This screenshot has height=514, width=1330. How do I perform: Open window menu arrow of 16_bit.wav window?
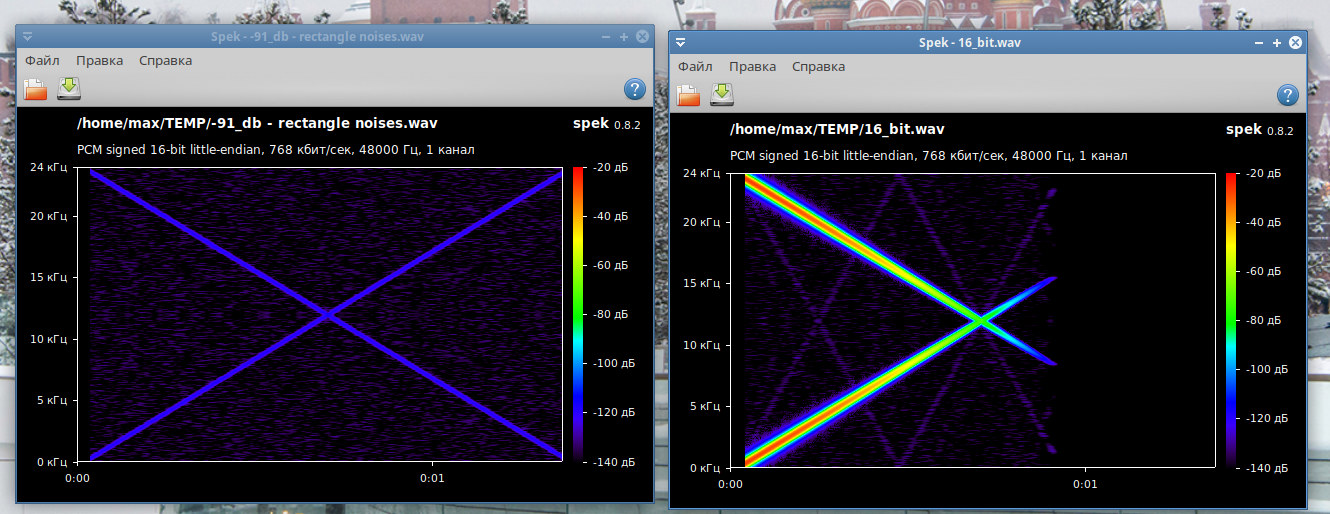coord(680,43)
